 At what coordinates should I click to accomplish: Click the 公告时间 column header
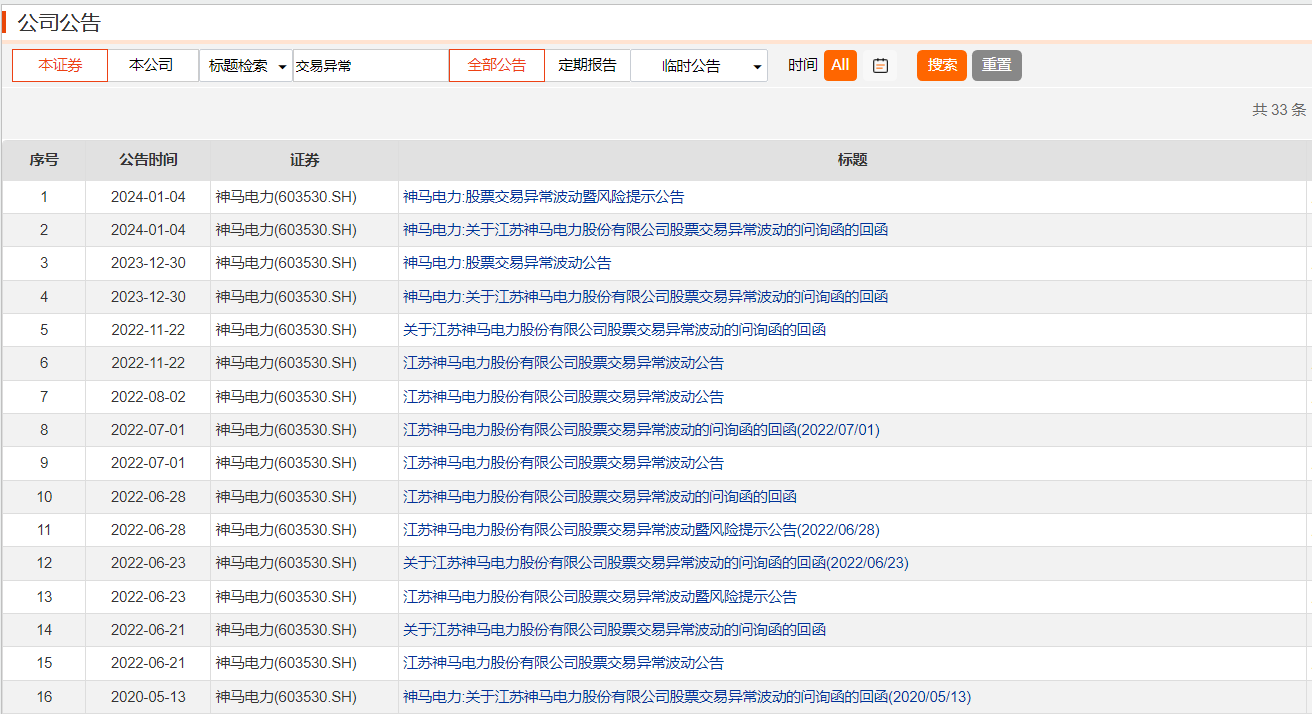148,160
